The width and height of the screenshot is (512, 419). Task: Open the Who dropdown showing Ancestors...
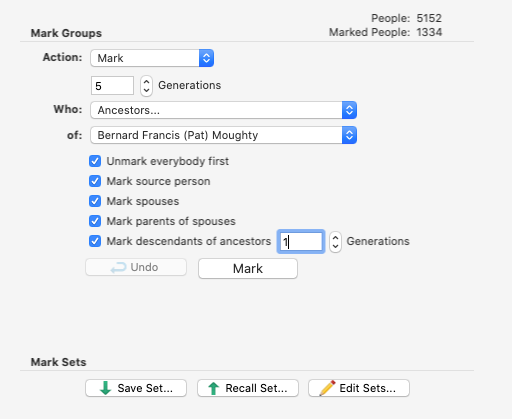coord(223,110)
